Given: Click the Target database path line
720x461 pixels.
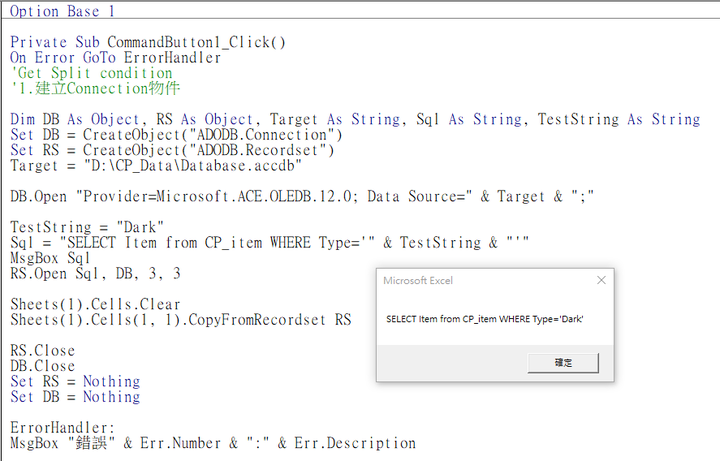Looking at the screenshot, I should 156,166.
